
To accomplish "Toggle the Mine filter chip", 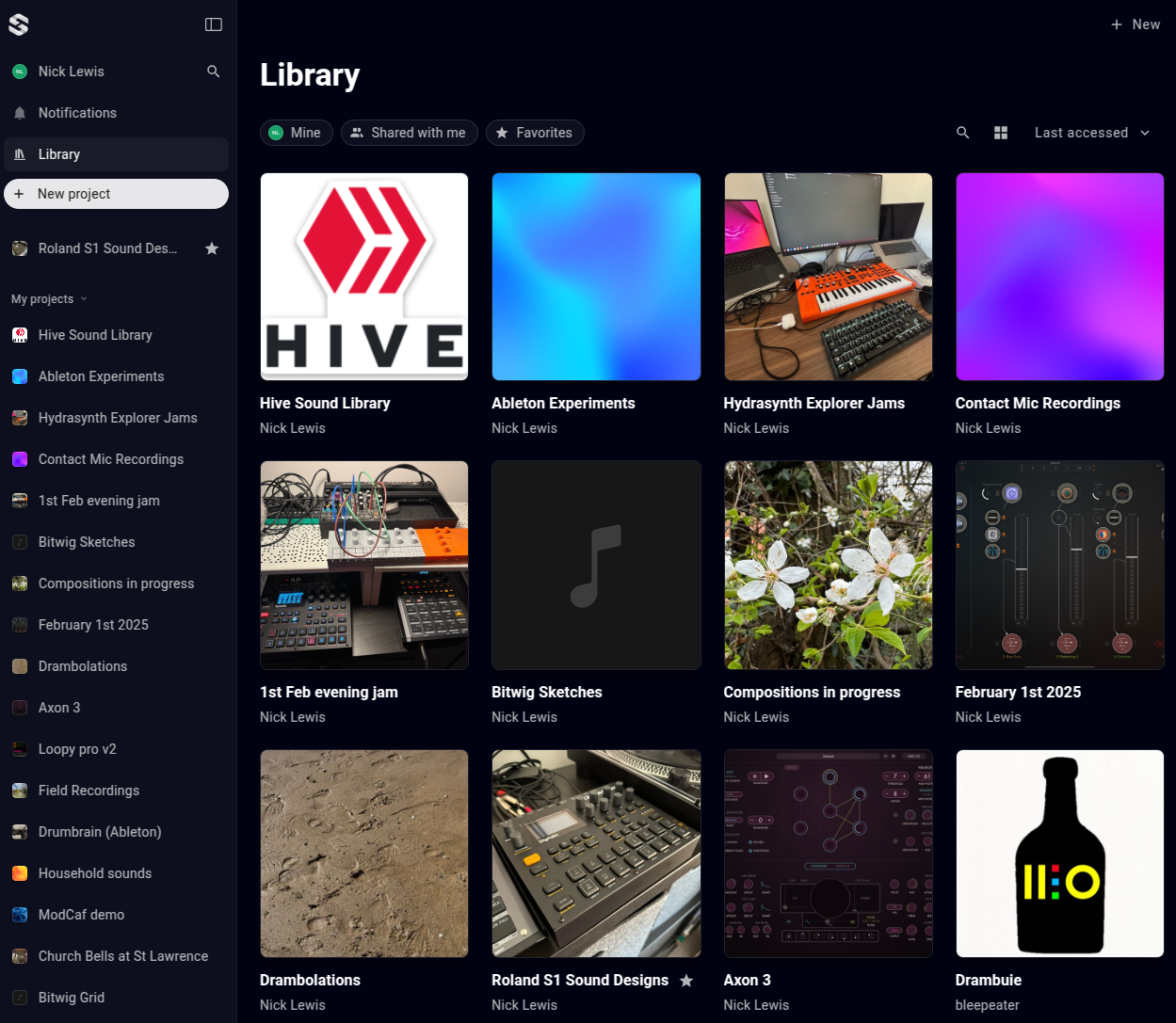I will [x=296, y=133].
